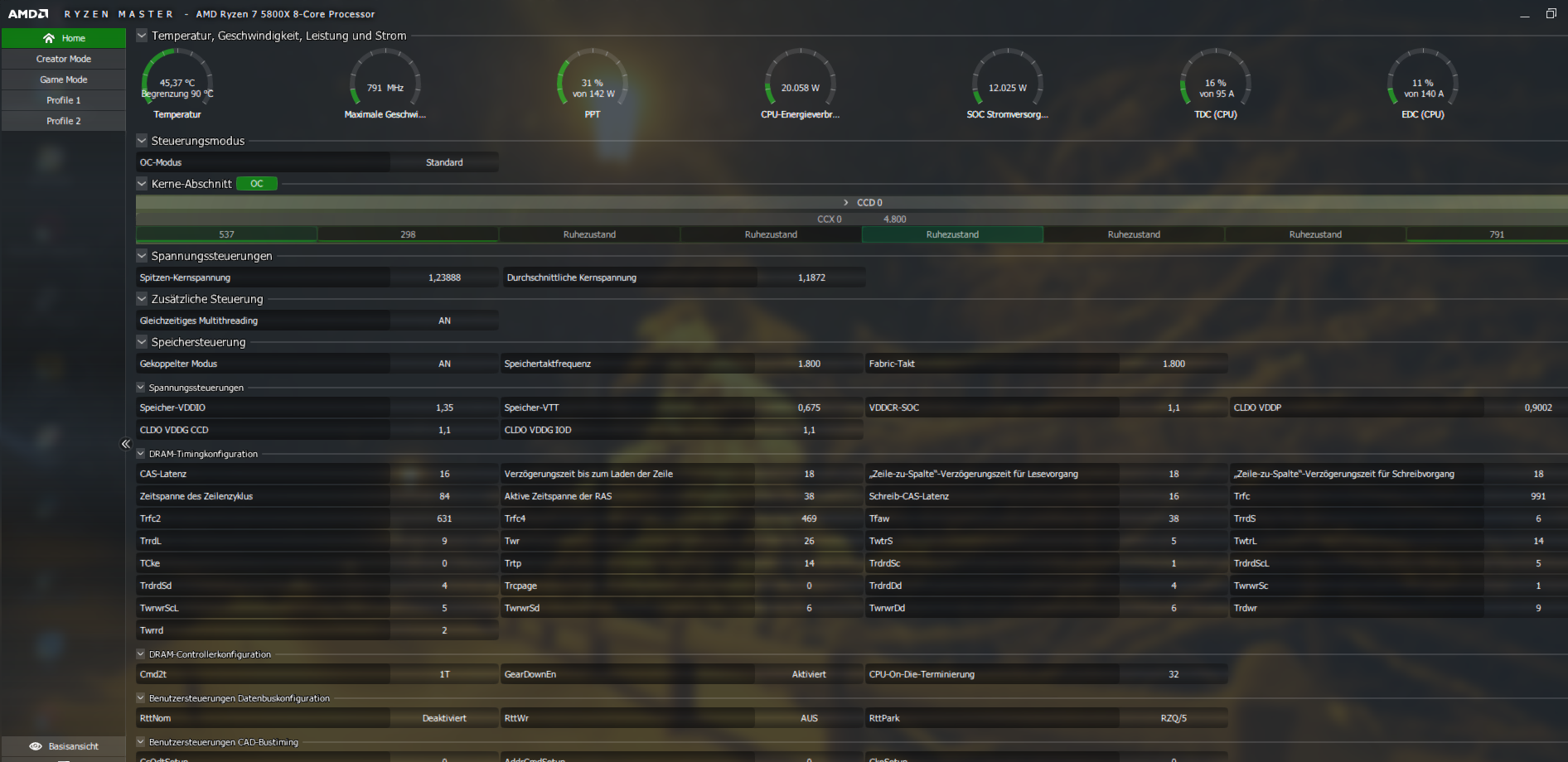Click Speicher-VTT value 0,675

(x=809, y=408)
